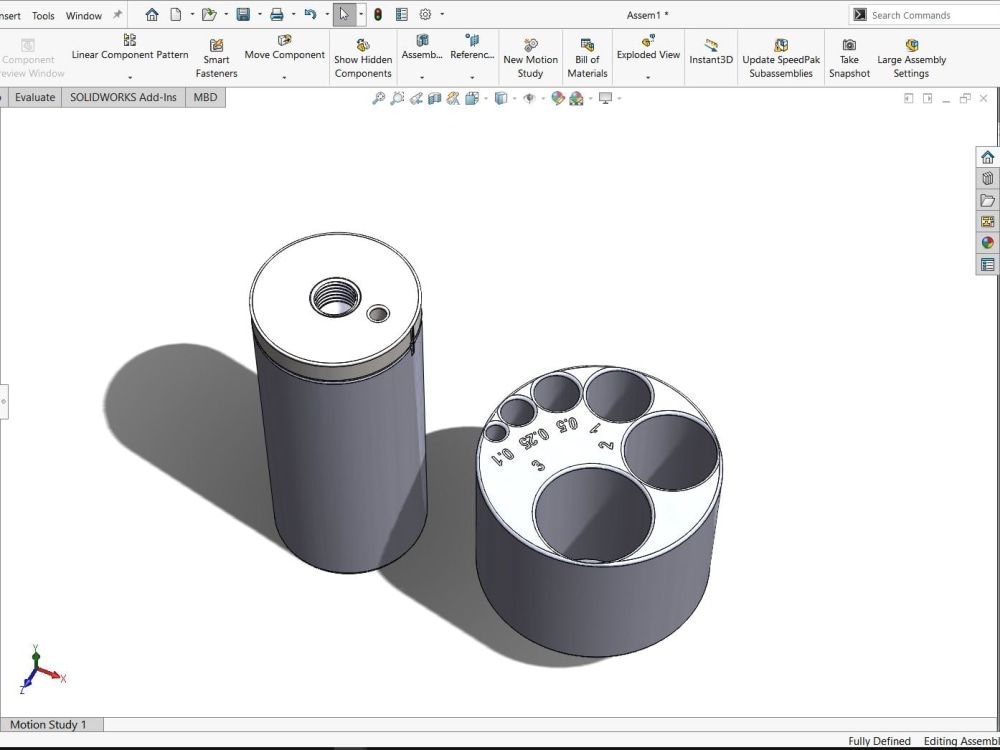The width and height of the screenshot is (1000, 750).
Task: Toggle Instant3D
Action: coord(711,52)
